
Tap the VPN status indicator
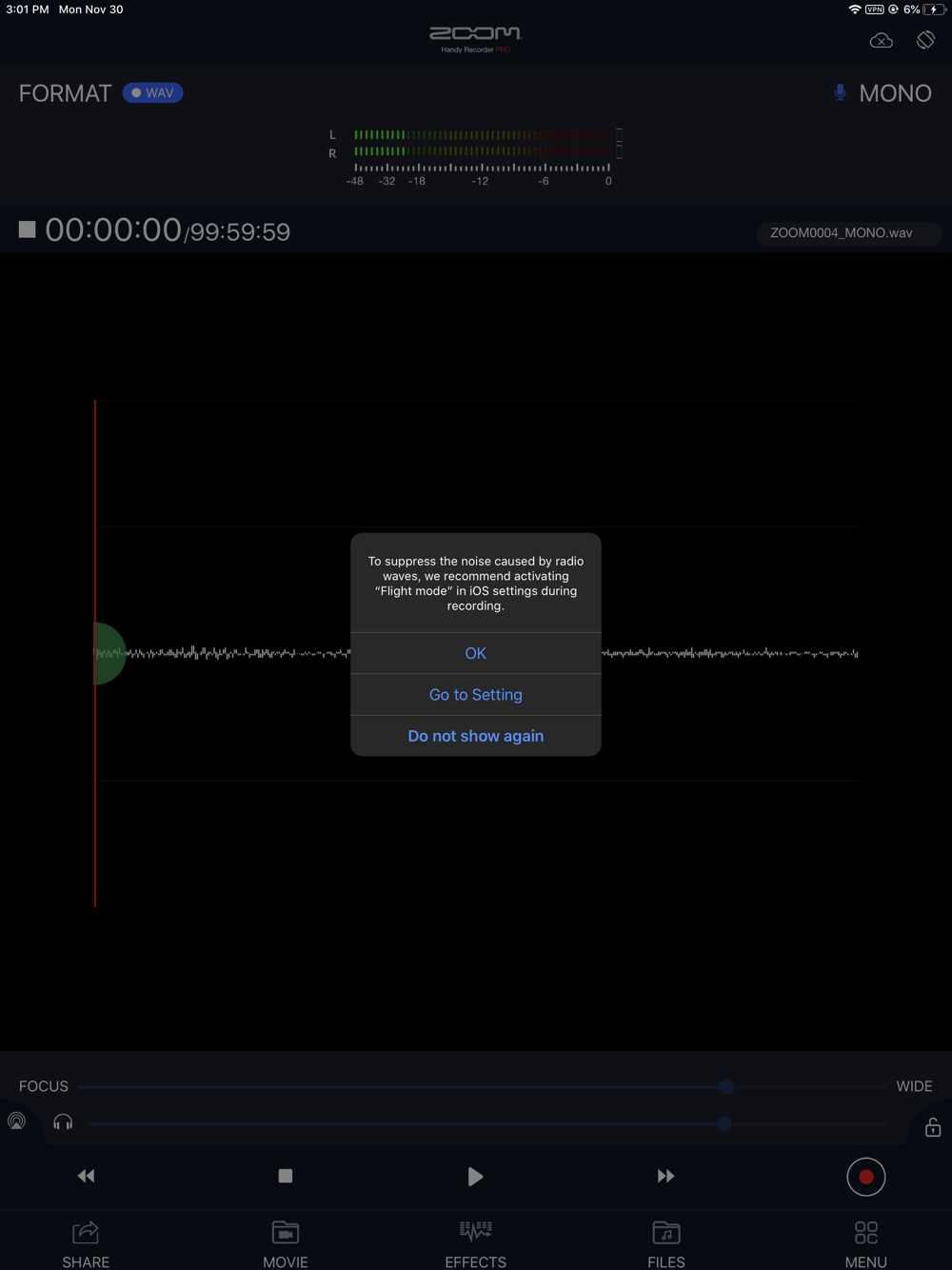click(874, 10)
